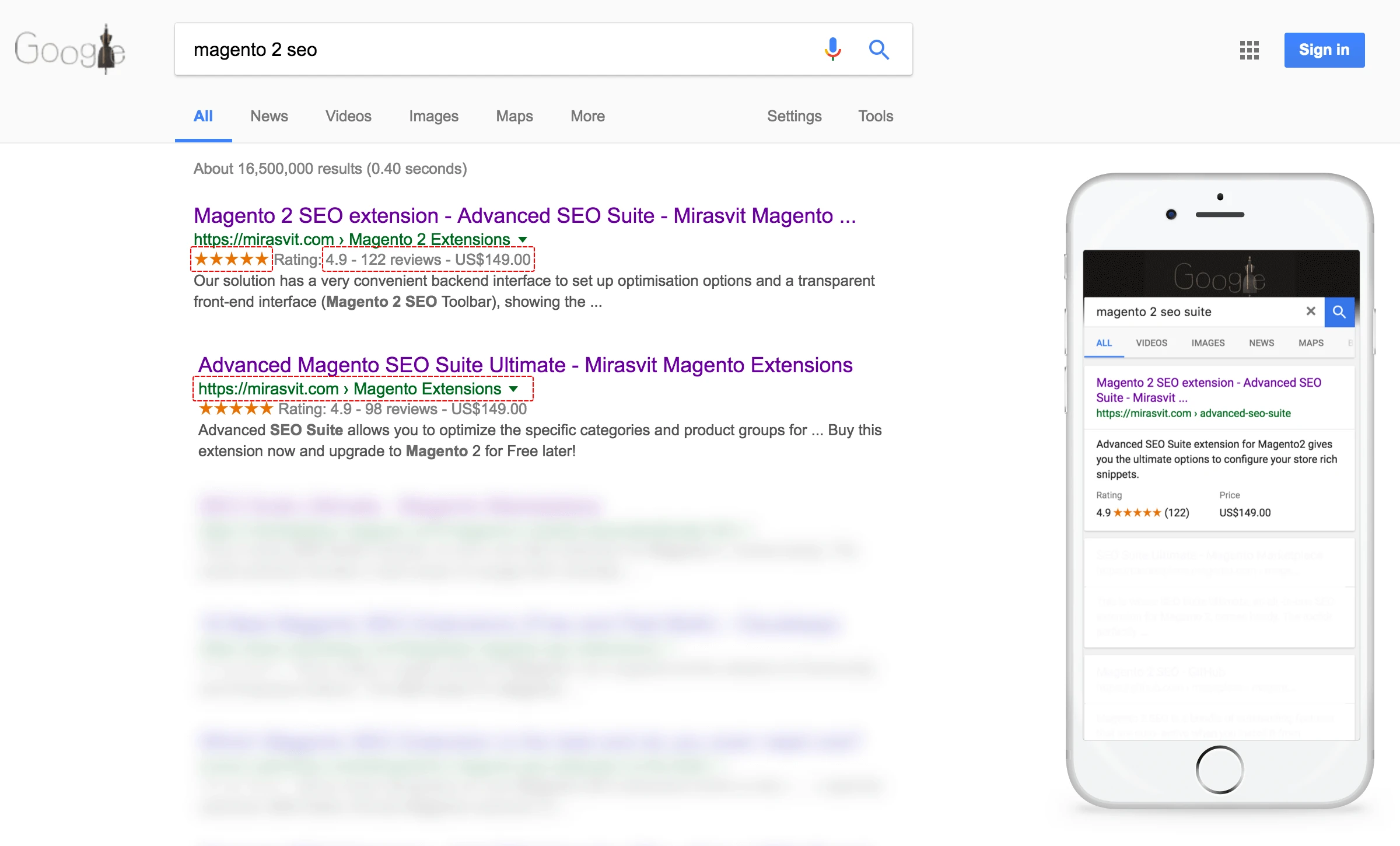1400x846 pixels.
Task: Open the Tools menu
Action: point(875,116)
